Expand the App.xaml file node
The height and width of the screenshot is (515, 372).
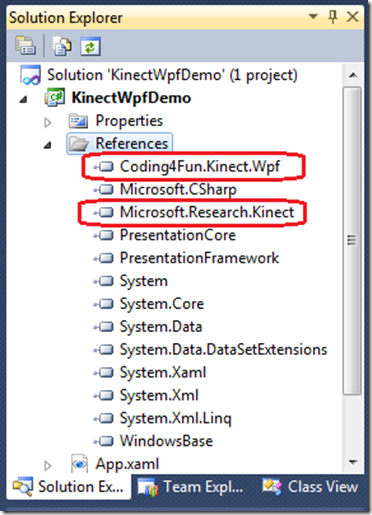[48, 465]
